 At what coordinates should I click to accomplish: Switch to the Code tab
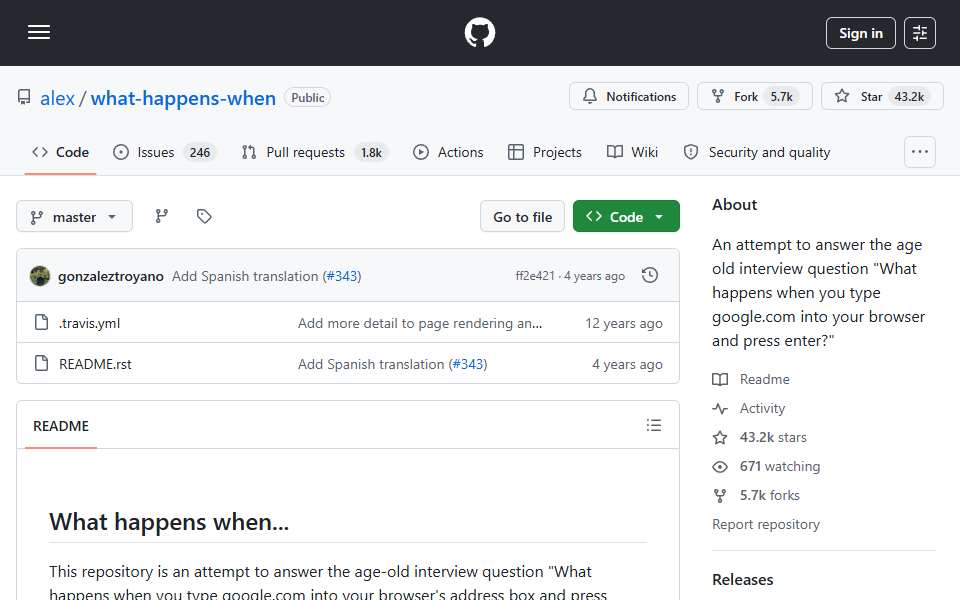point(60,152)
